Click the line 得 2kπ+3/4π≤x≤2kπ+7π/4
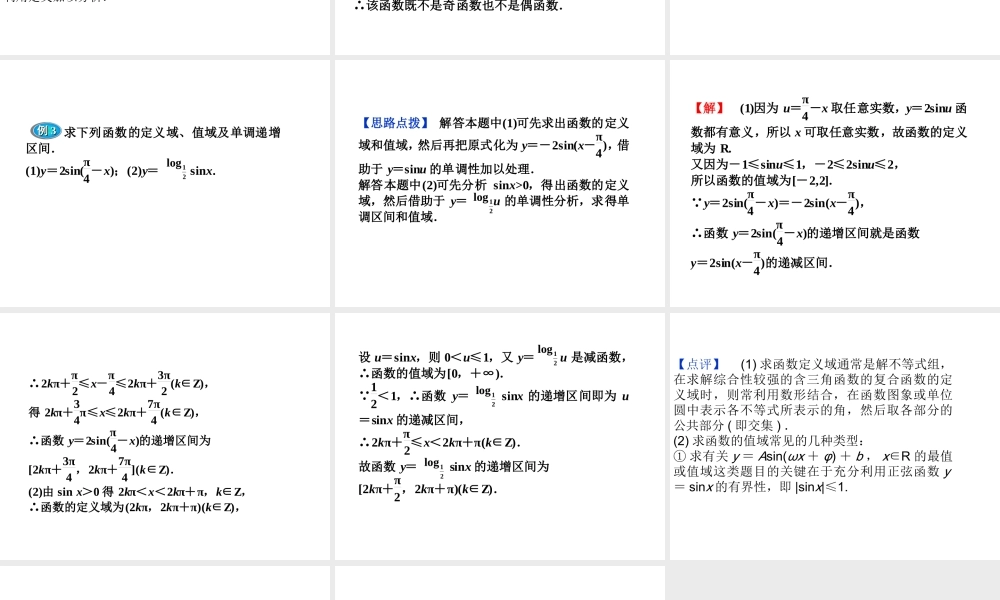 (114, 412)
